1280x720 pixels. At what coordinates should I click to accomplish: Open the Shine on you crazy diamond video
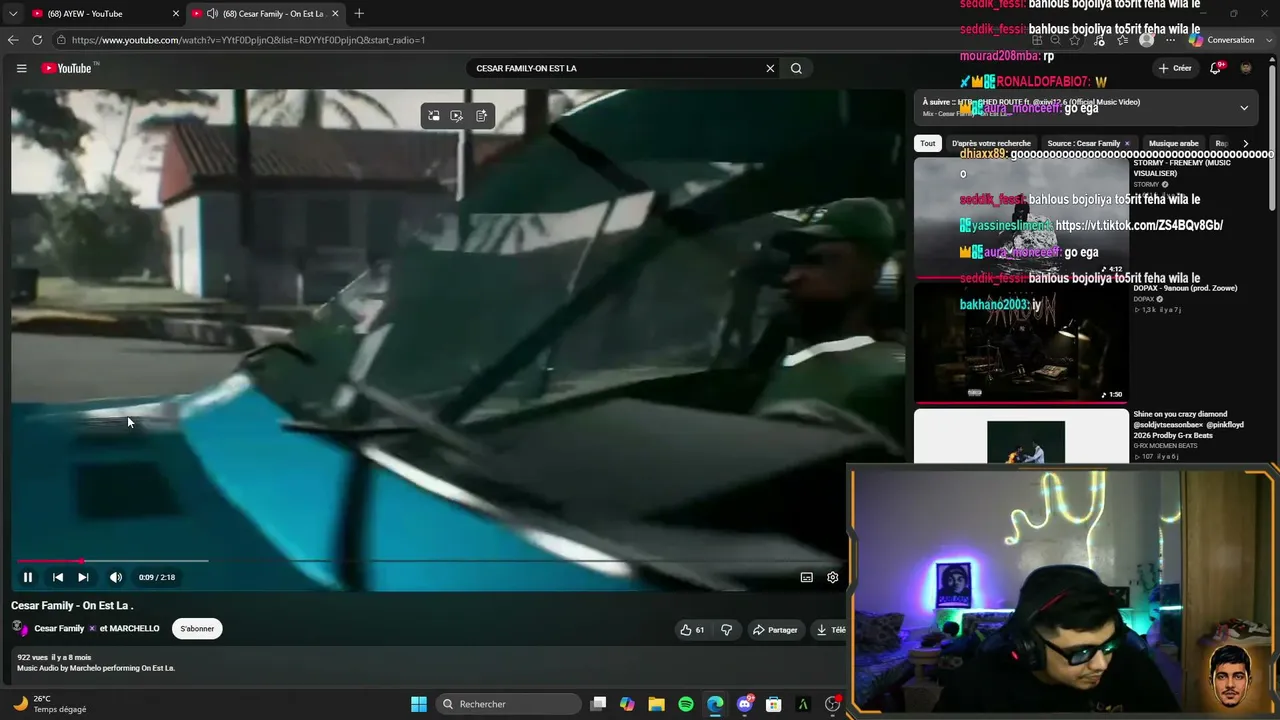coord(1021,436)
